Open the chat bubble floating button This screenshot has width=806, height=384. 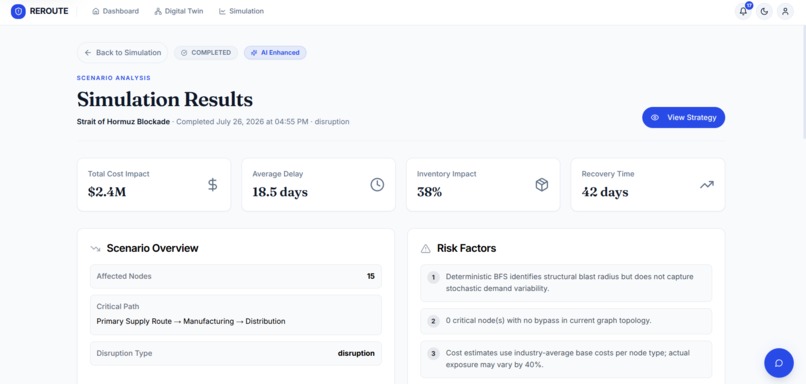(779, 363)
